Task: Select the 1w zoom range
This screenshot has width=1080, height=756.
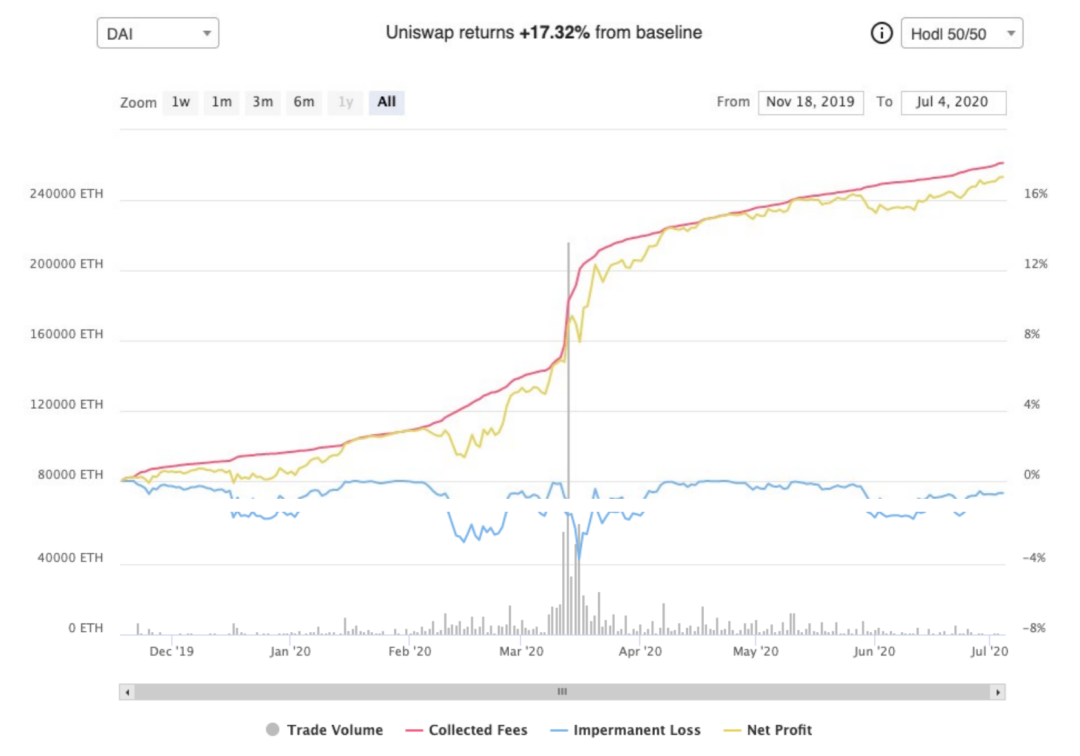Action: click(180, 103)
